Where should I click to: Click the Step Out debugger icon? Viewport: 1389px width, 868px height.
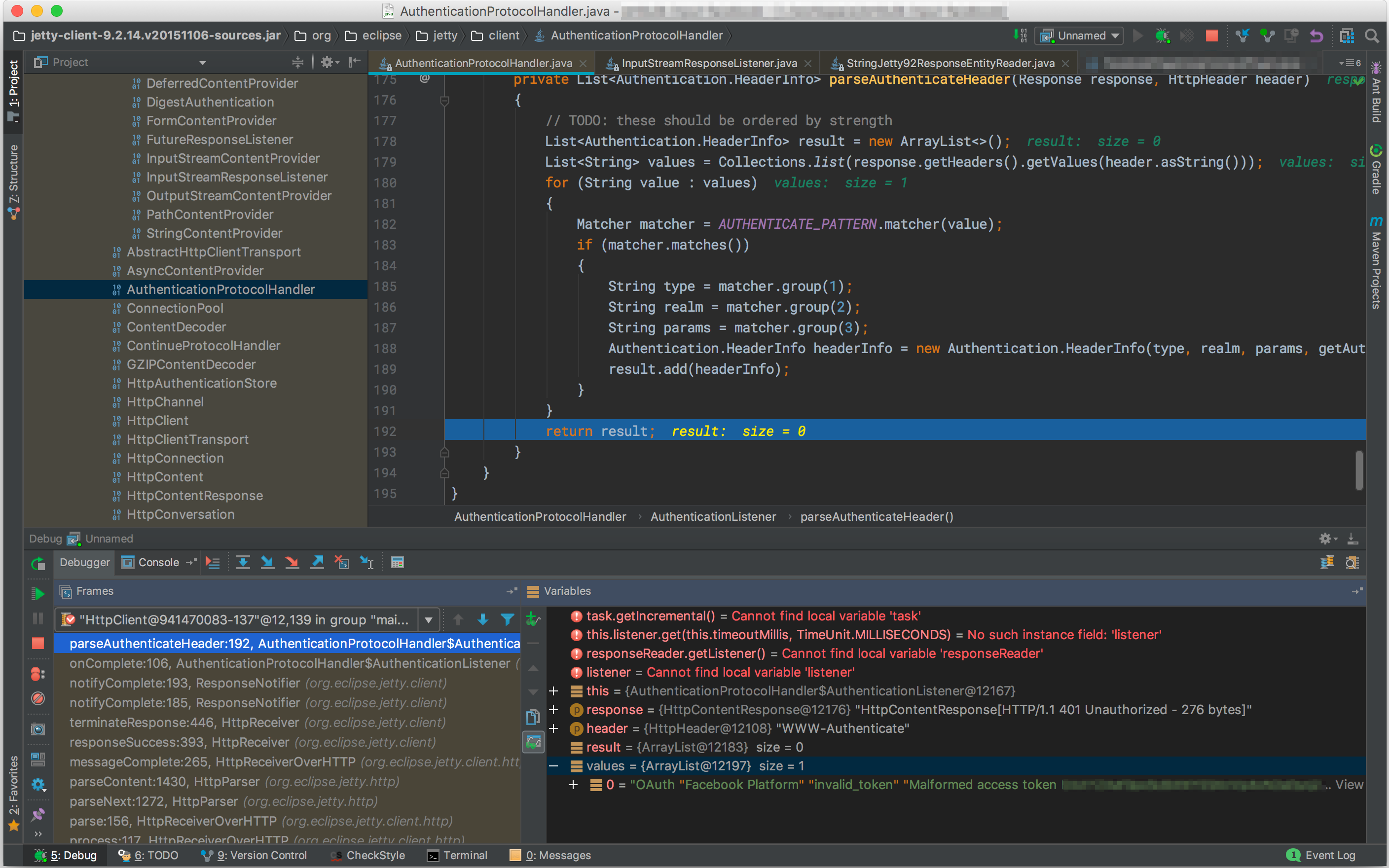(x=317, y=563)
